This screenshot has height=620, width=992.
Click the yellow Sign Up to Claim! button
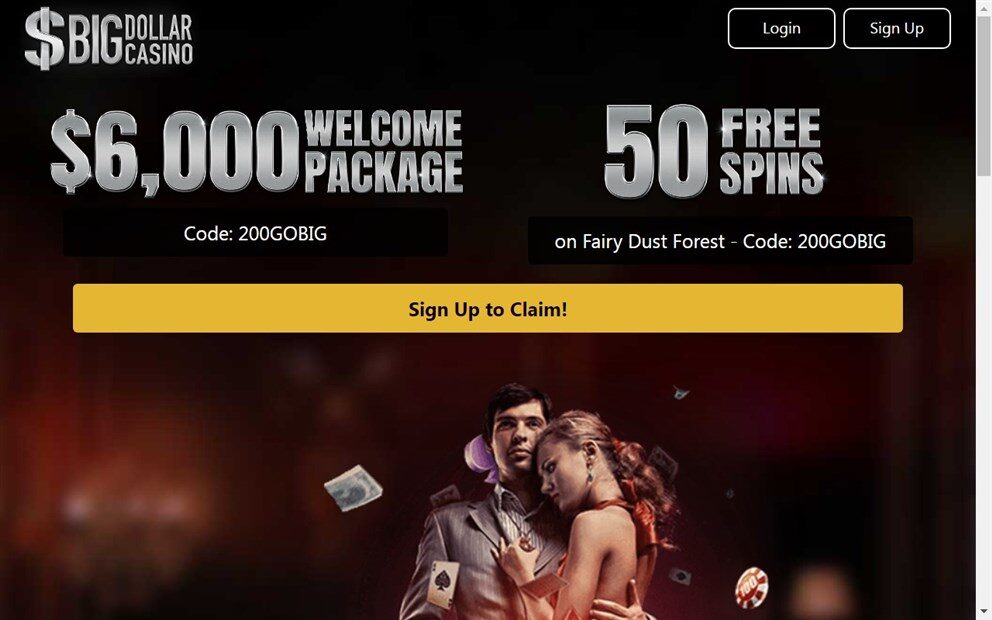click(488, 308)
